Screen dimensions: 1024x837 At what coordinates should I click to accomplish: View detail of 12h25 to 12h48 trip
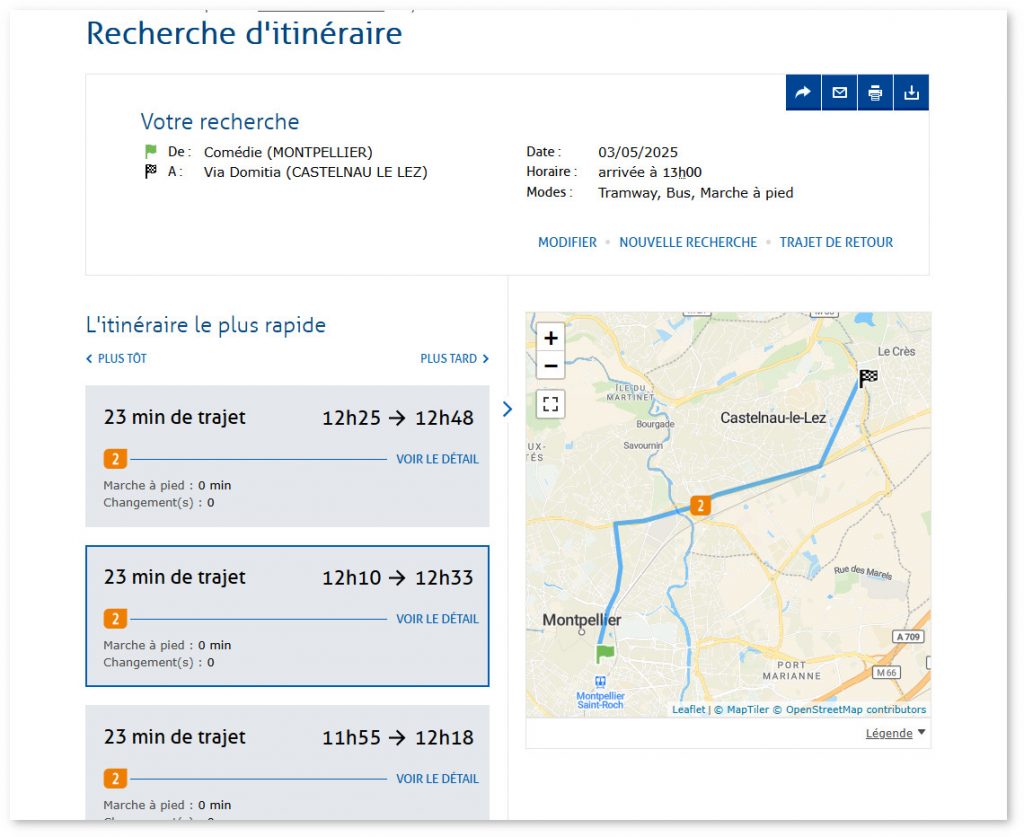pos(437,459)
